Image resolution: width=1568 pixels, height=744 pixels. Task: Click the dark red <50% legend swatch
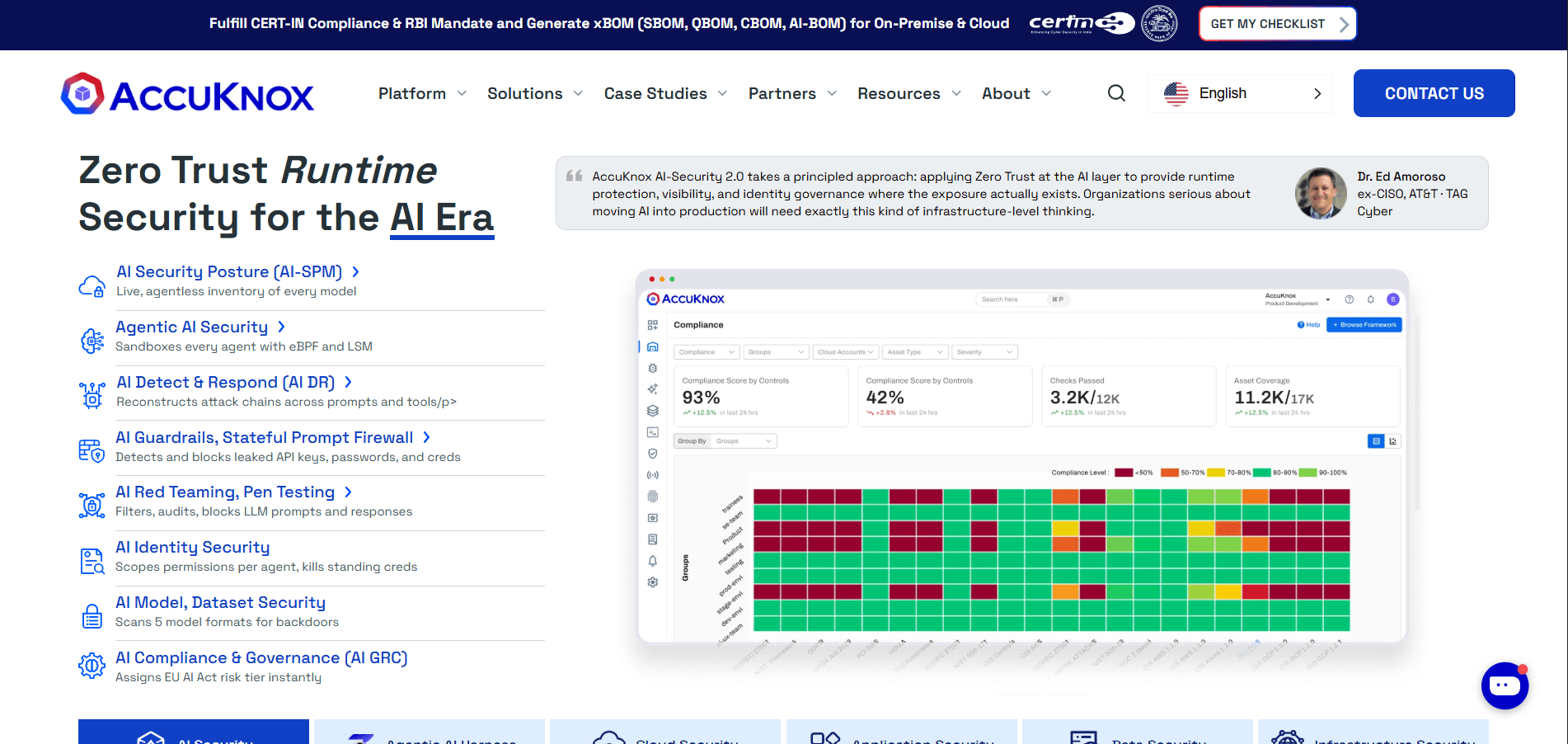[1124, 473]
